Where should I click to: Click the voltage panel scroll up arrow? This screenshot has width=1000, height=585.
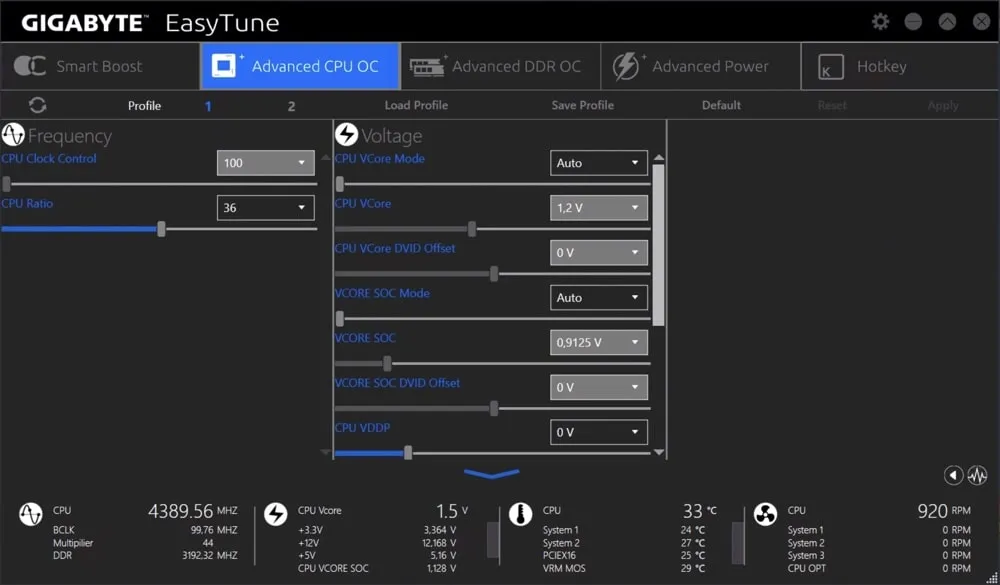[x=659, y=158]
